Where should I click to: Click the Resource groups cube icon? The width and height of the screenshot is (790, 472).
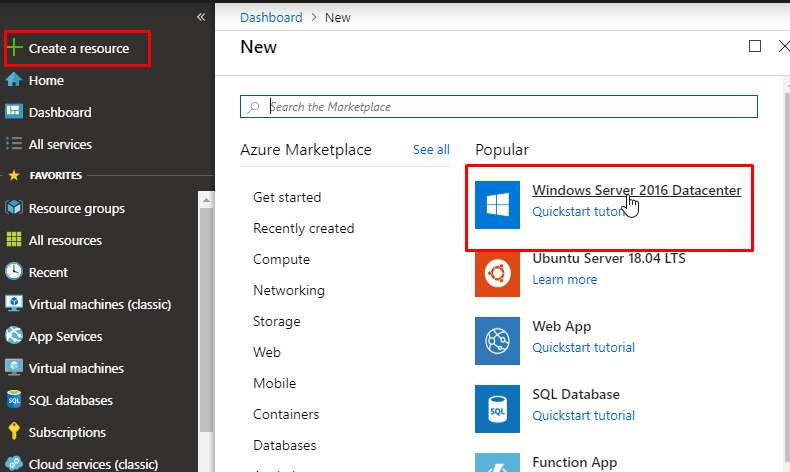(x=14, y=208)
